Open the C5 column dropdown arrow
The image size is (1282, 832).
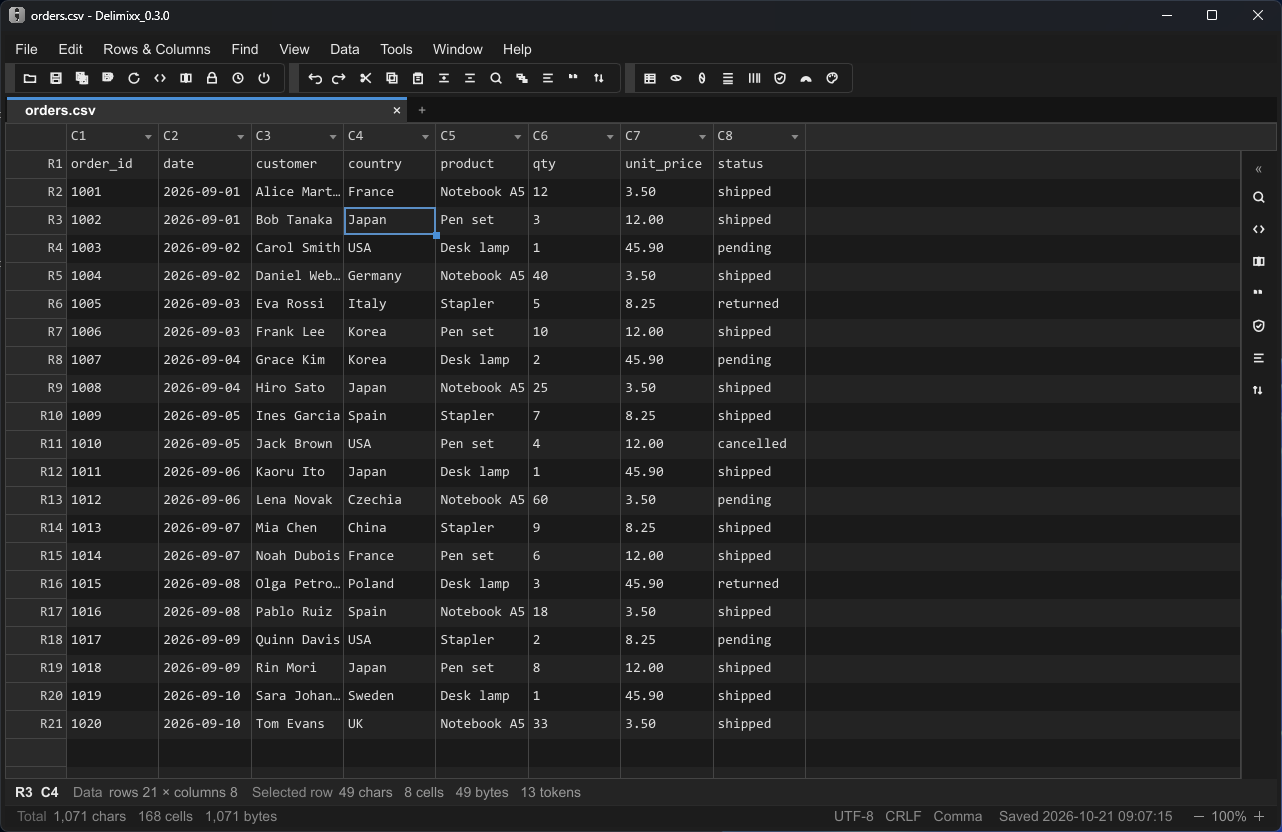(x=518, y=136)
